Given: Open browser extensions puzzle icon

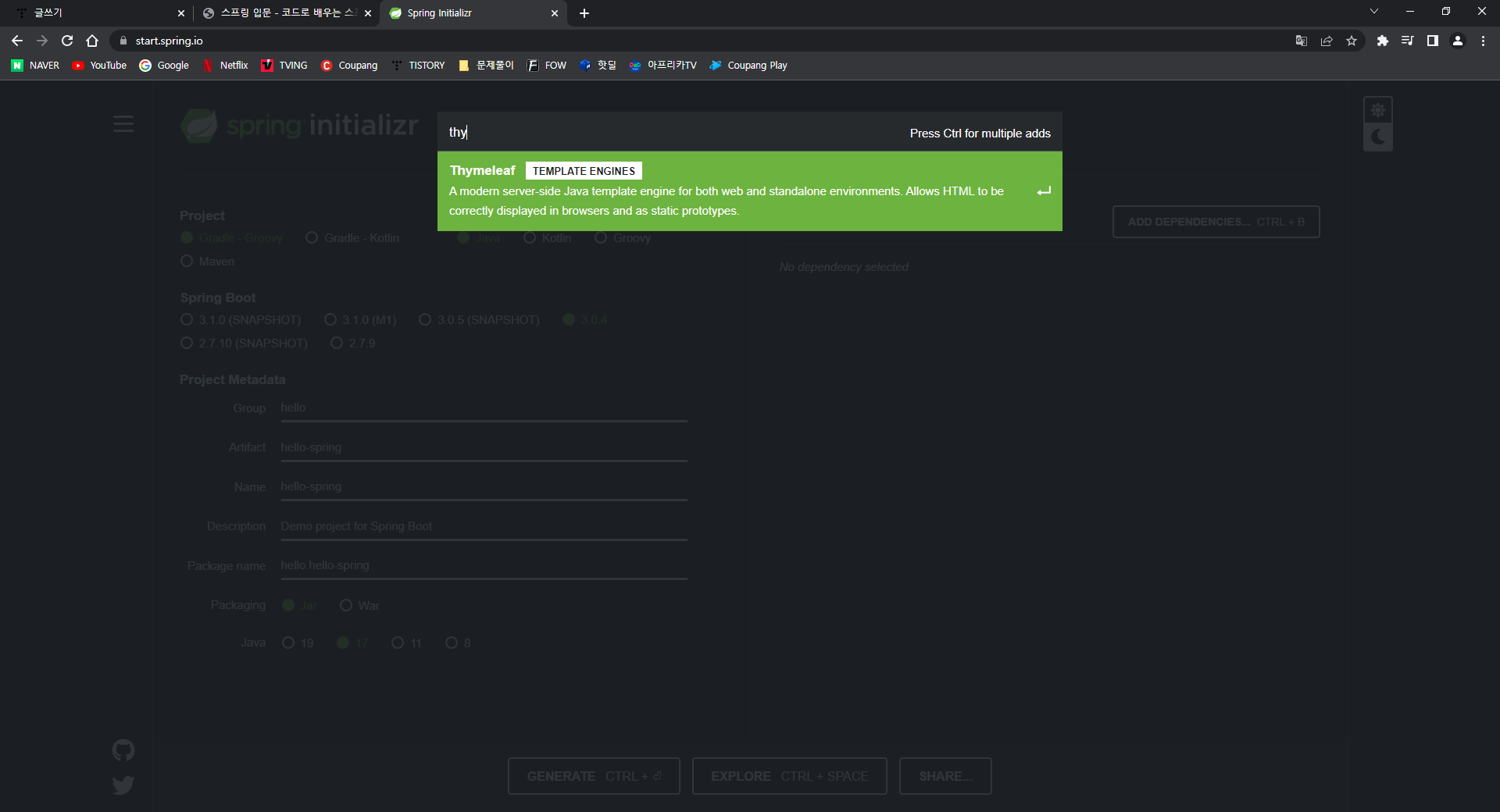Looking at the screenshot, I should pos(1383,41).
